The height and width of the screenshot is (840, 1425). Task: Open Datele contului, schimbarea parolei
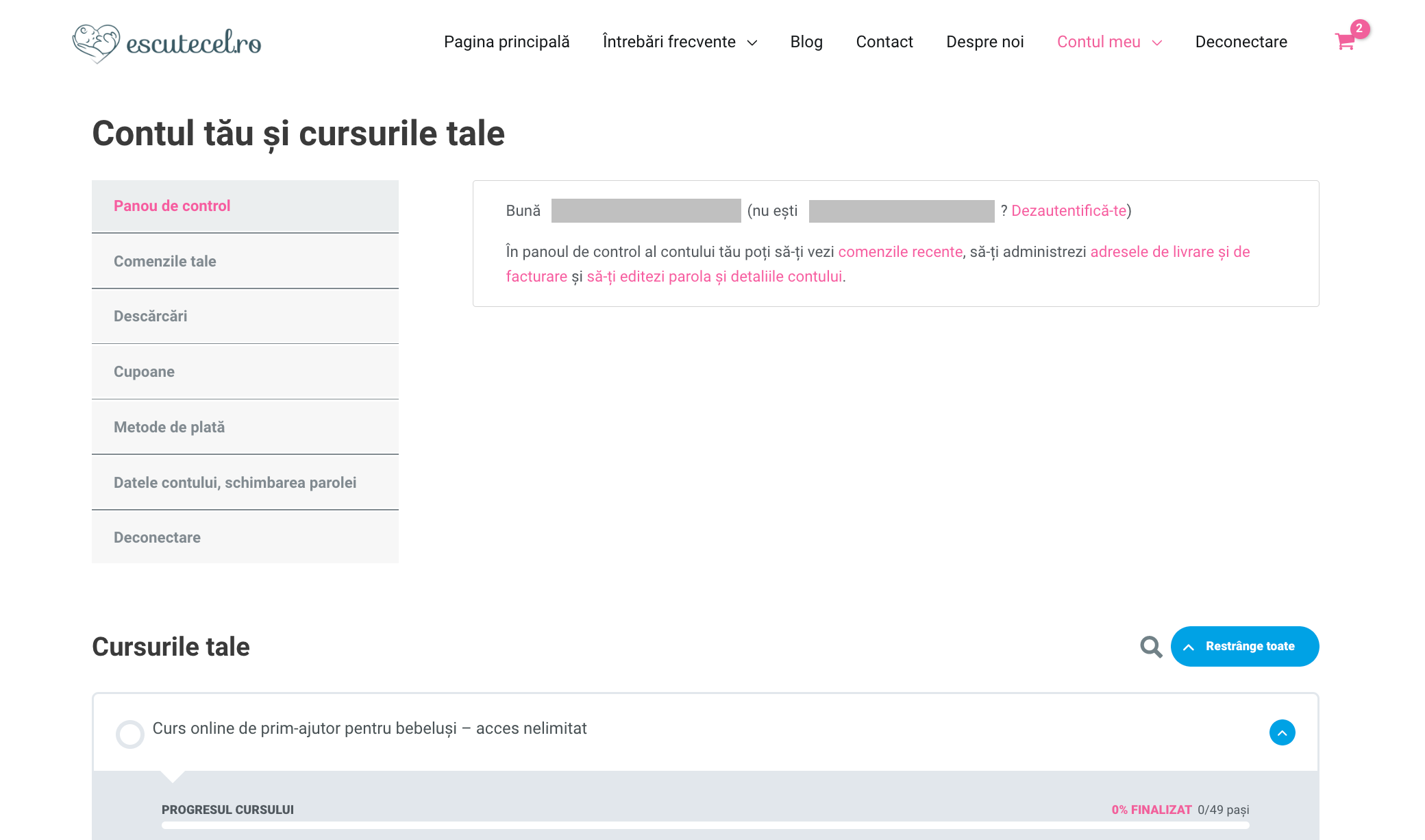(x=235, y=482)
